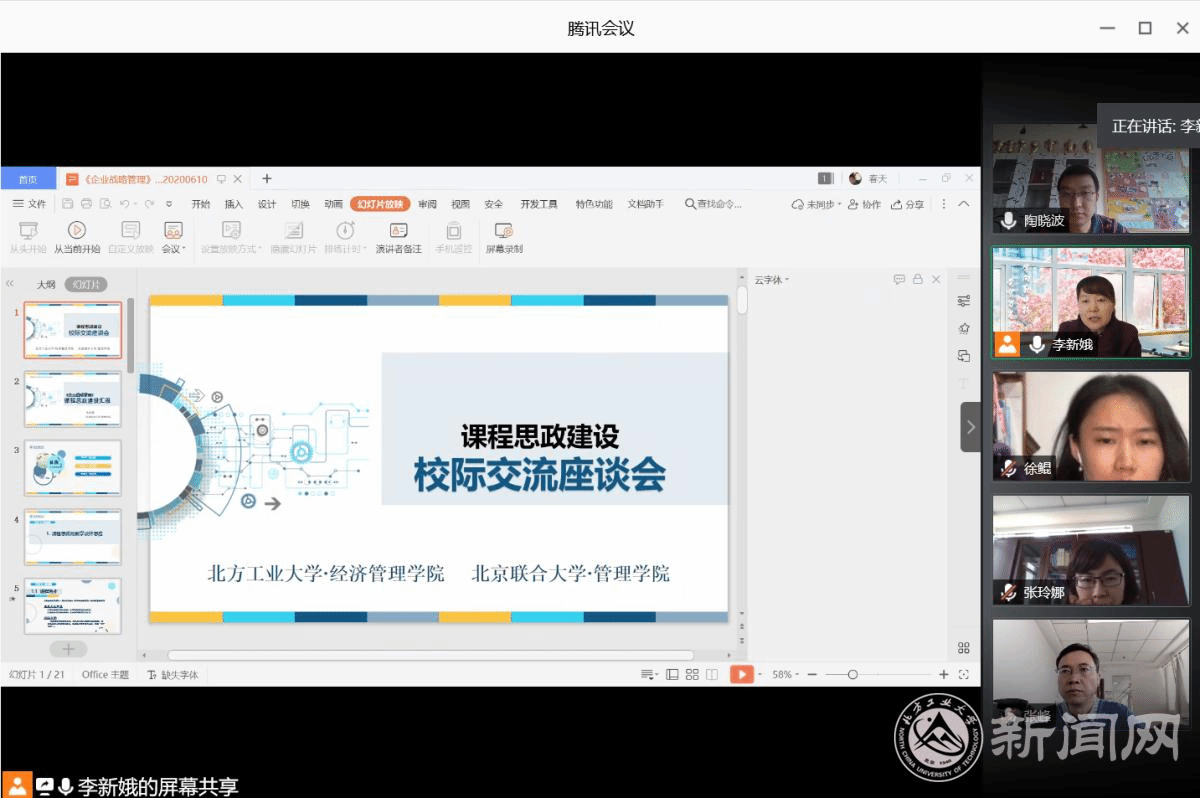Click the add new slide plus button
The height and width of the screenshot is (798, 1200).
click(x=68, y=650)
